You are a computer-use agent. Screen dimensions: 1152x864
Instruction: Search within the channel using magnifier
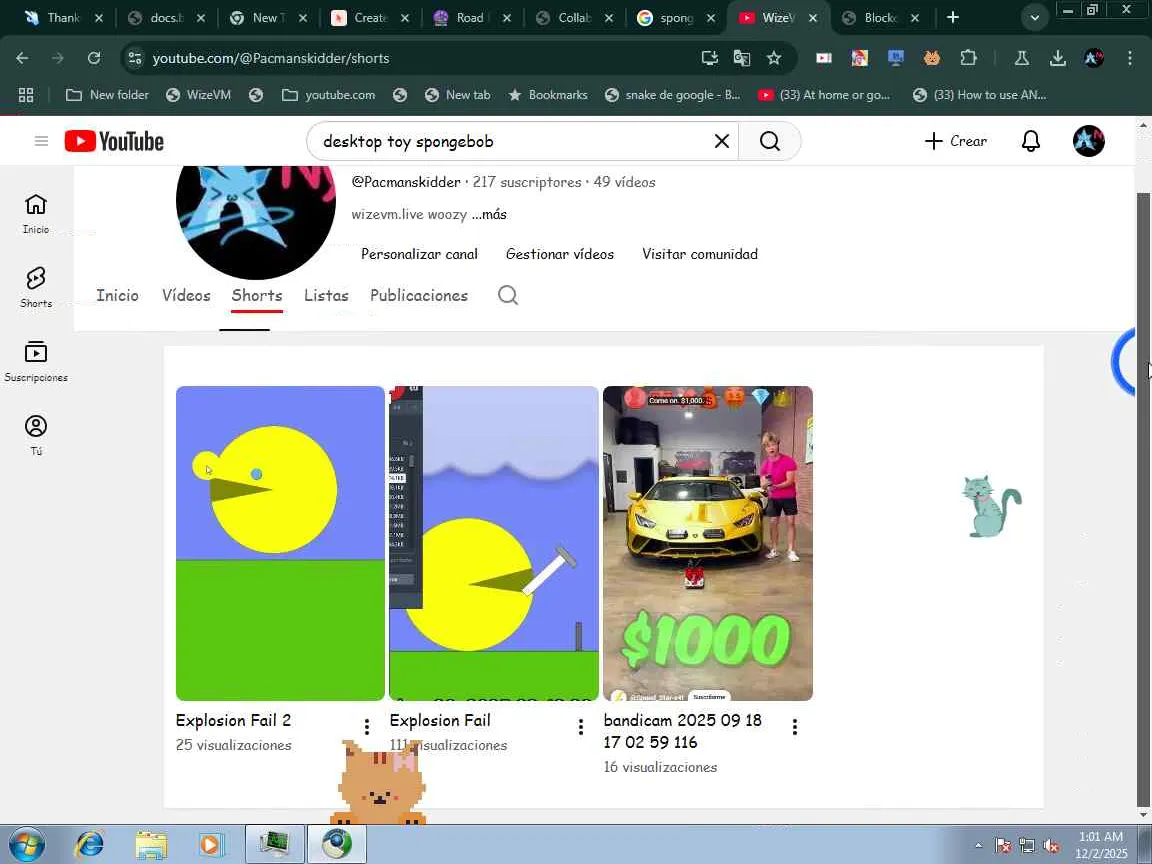pyautogui.click(x=508, y=295)
